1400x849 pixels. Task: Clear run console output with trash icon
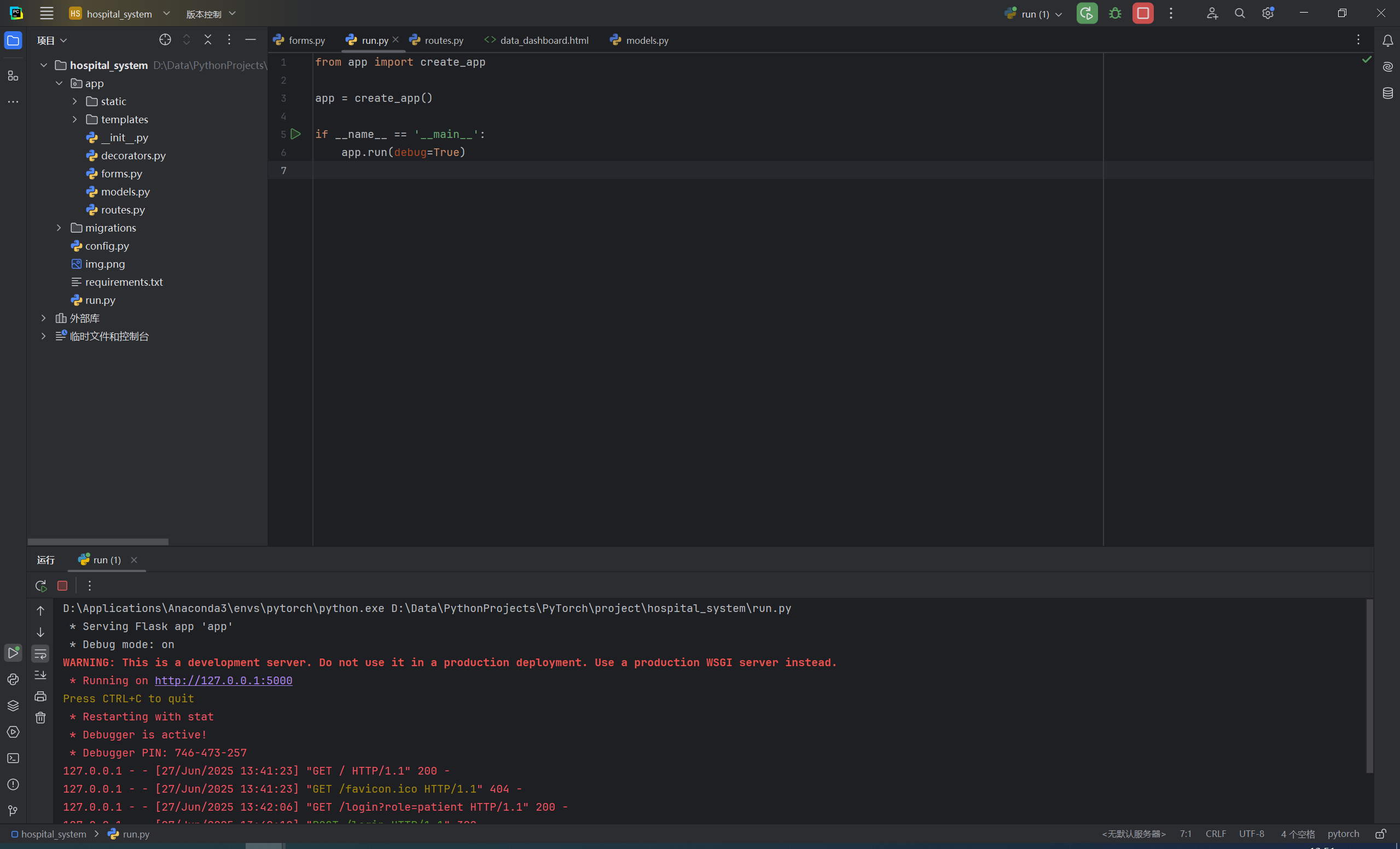coord(40,718)
